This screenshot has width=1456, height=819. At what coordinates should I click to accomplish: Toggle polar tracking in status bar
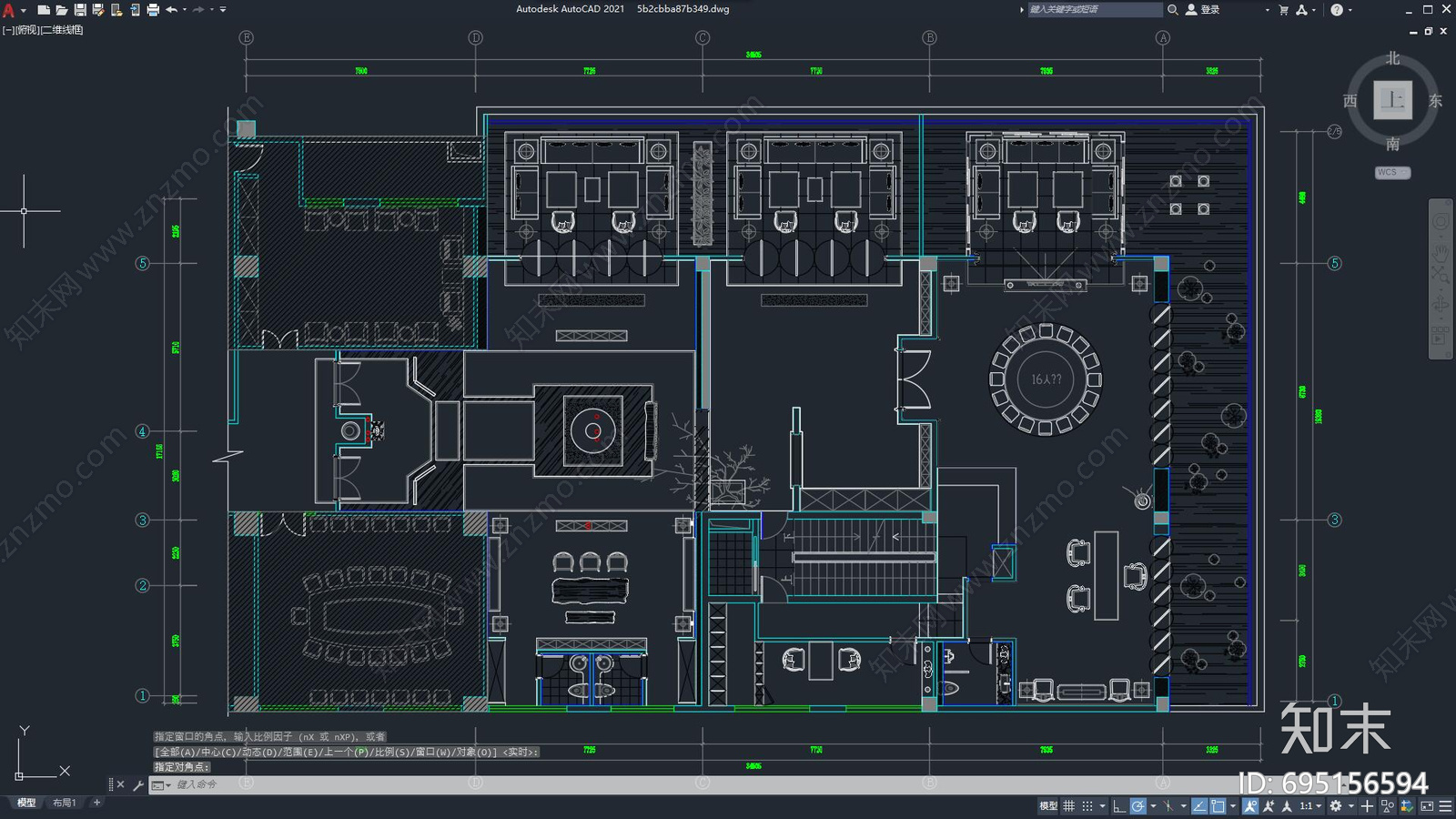[1137, 806]
